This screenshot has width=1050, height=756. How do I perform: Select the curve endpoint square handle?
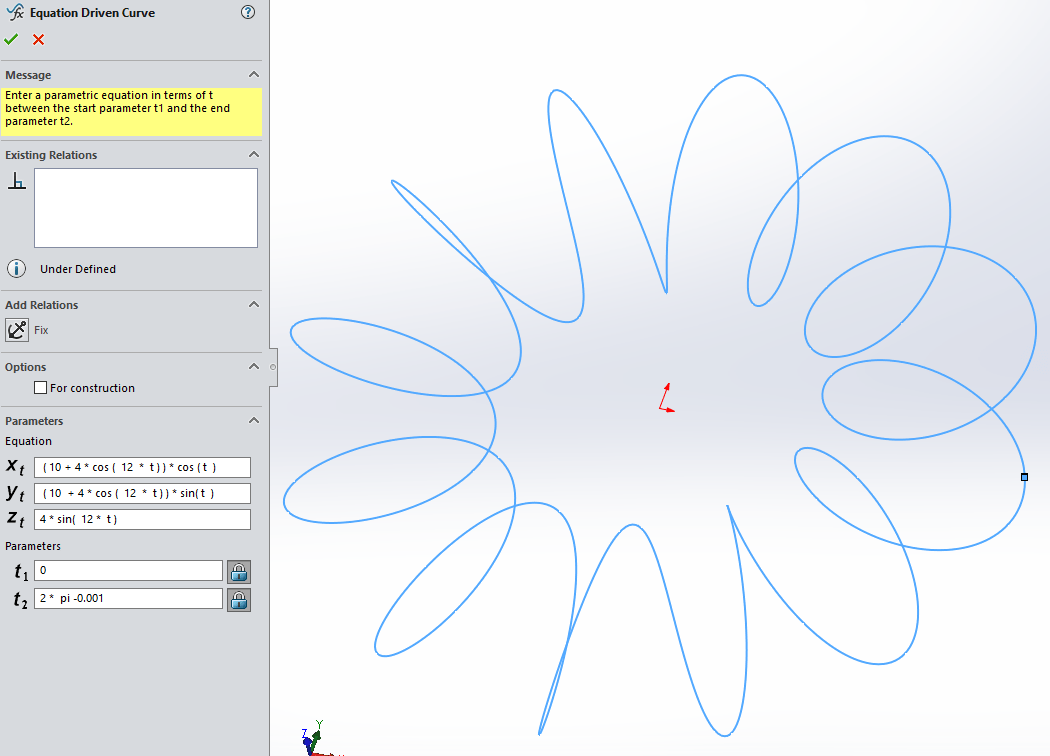click(x=1025, y=477)
